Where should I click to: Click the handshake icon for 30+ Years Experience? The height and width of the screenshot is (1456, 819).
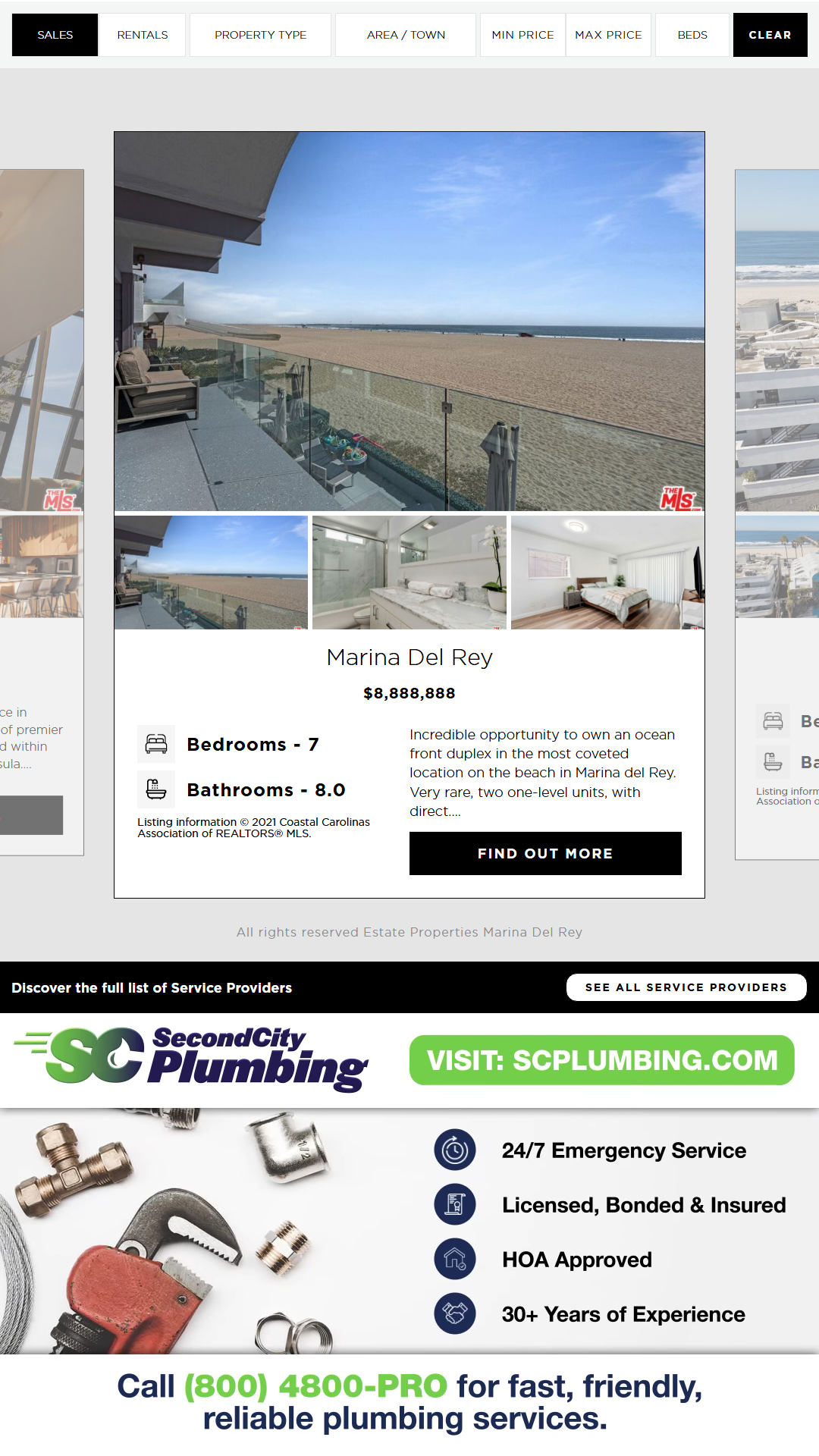click(455, 1314)
